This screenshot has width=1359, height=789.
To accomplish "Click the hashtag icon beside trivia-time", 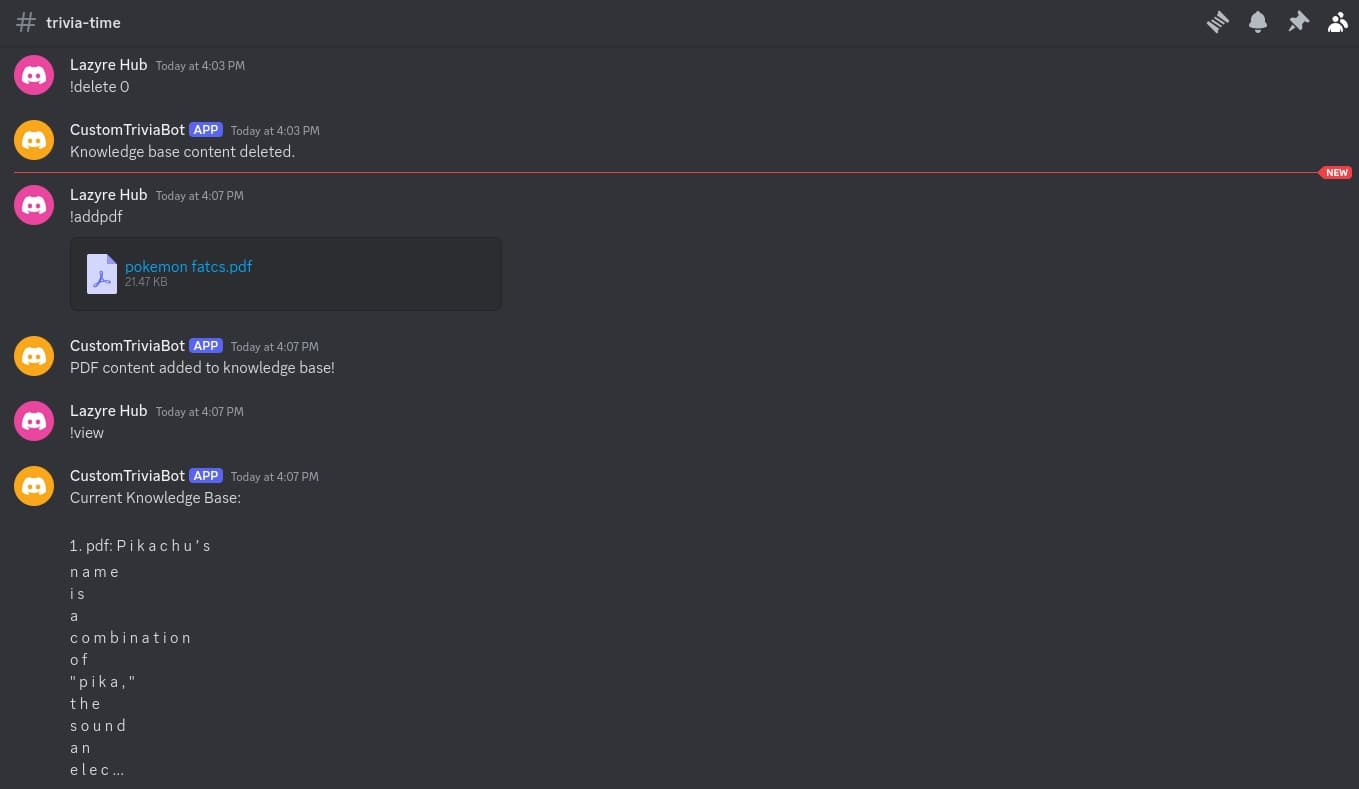I will coord(26,22).
